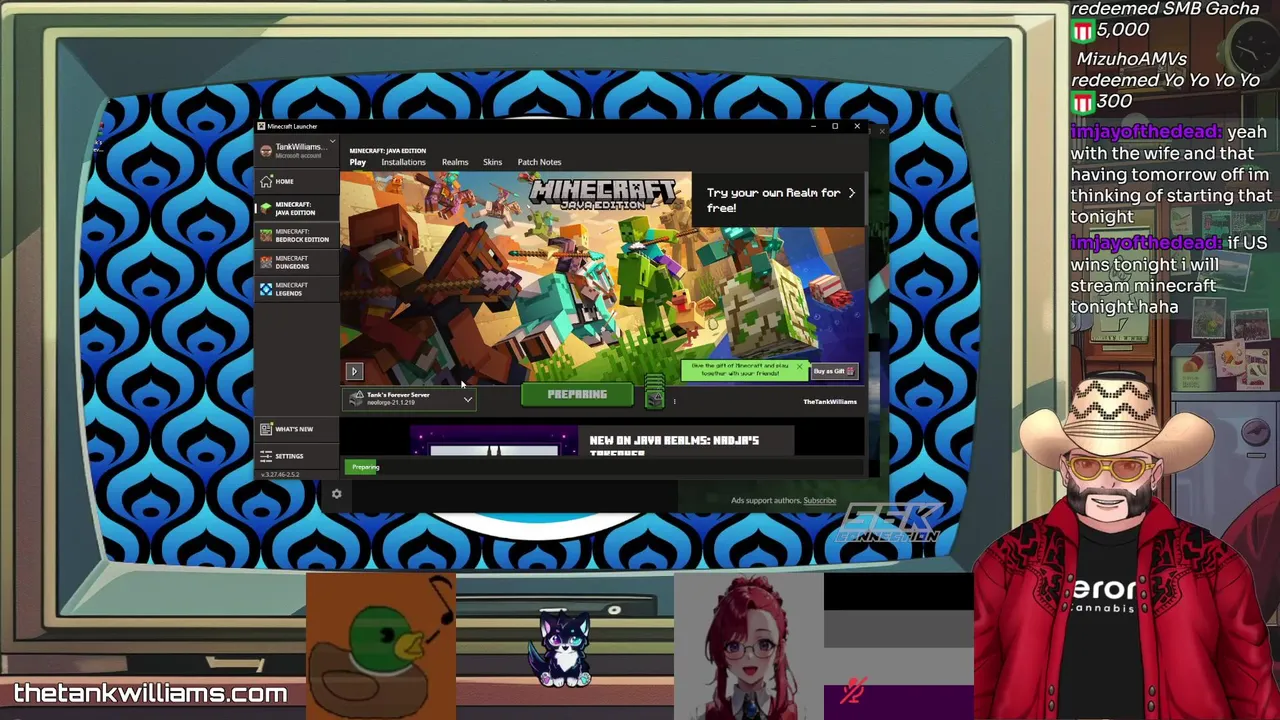Screen dimensions: 1280x720
Task: Expand the TankWilliams account menu
Action: coord(298,150)
